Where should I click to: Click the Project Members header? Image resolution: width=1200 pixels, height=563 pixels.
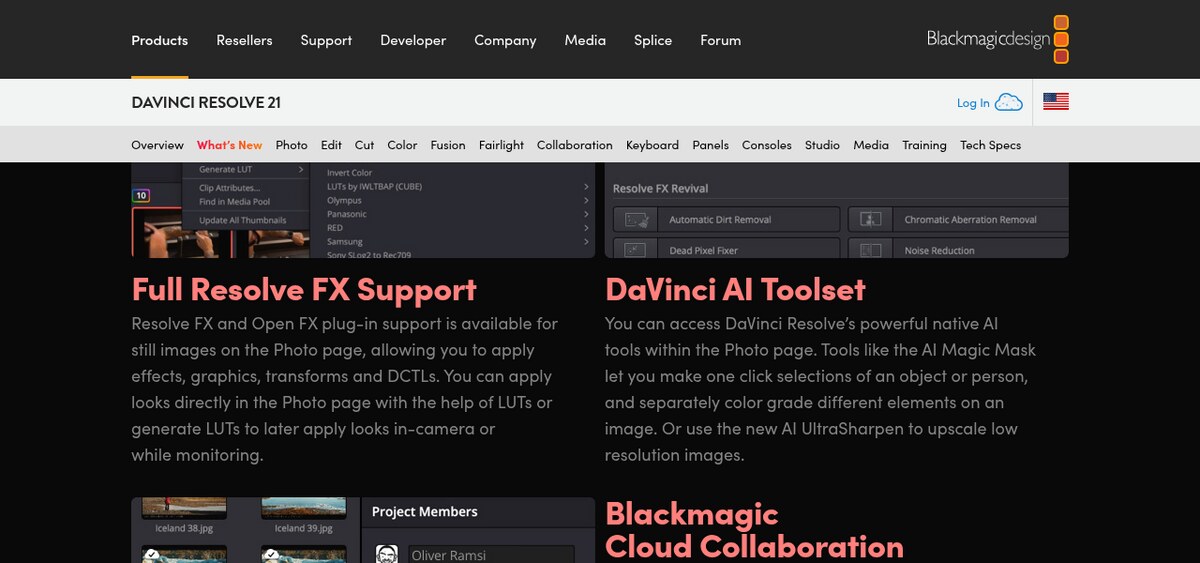point(425,511)
